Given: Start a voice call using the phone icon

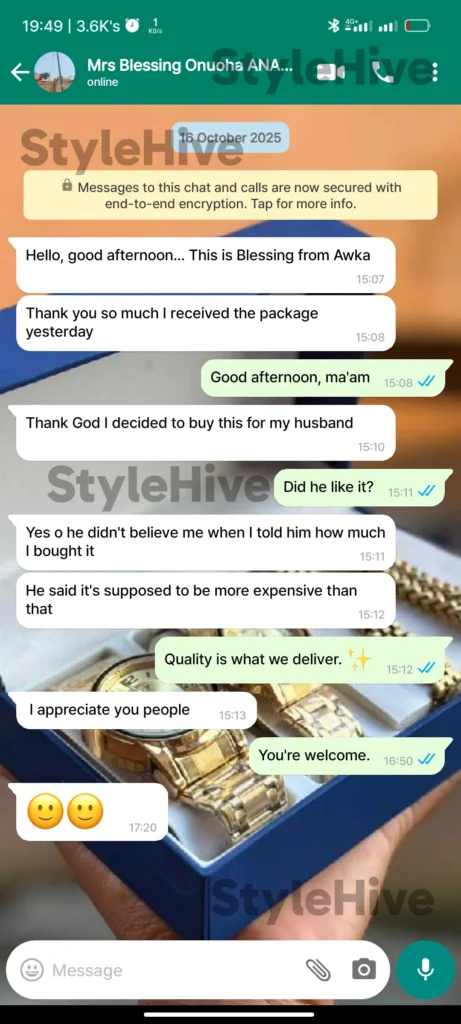Looking at the screenshot, I should point(383,72).
